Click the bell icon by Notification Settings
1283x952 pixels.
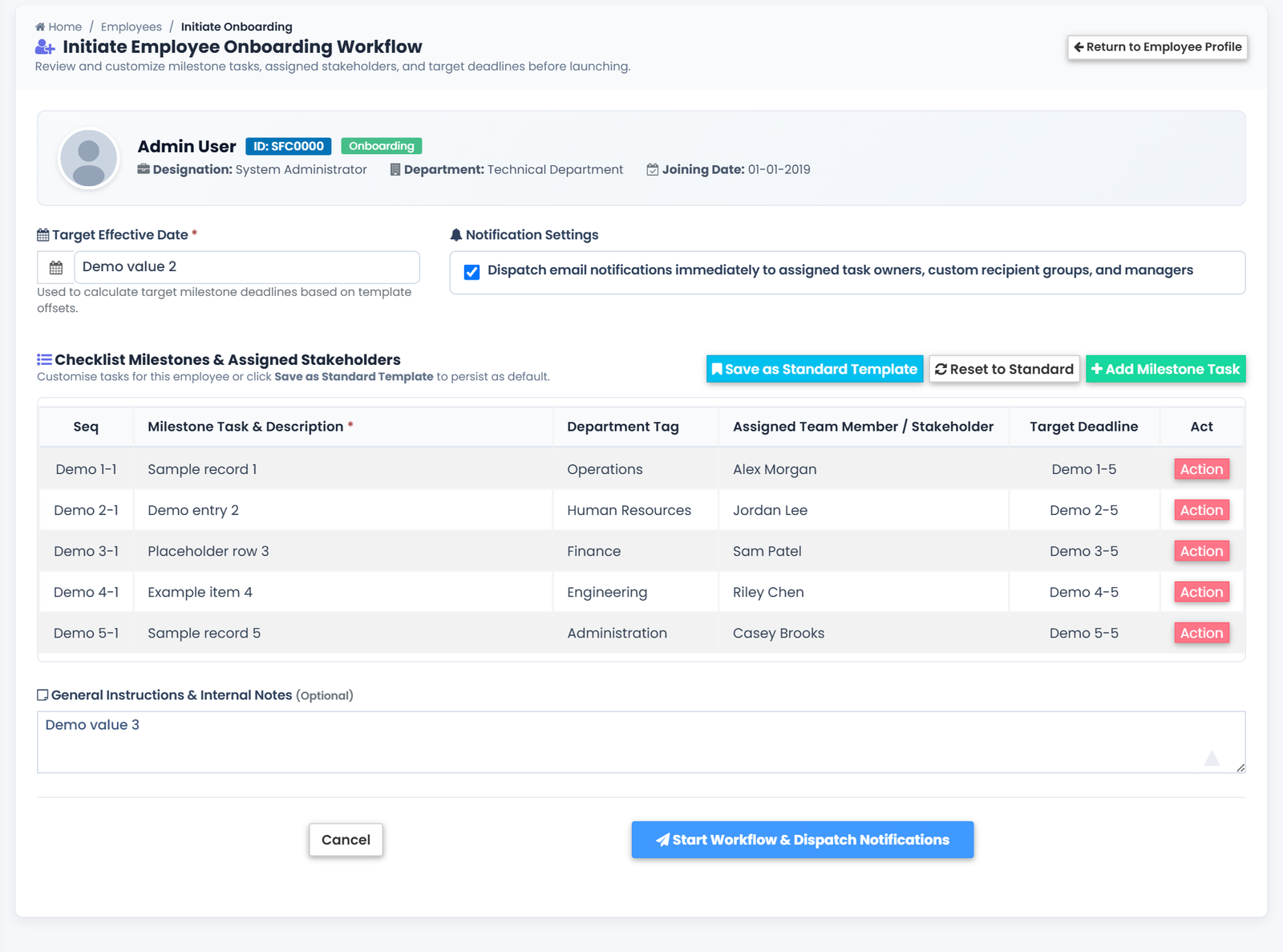[456, 235]
